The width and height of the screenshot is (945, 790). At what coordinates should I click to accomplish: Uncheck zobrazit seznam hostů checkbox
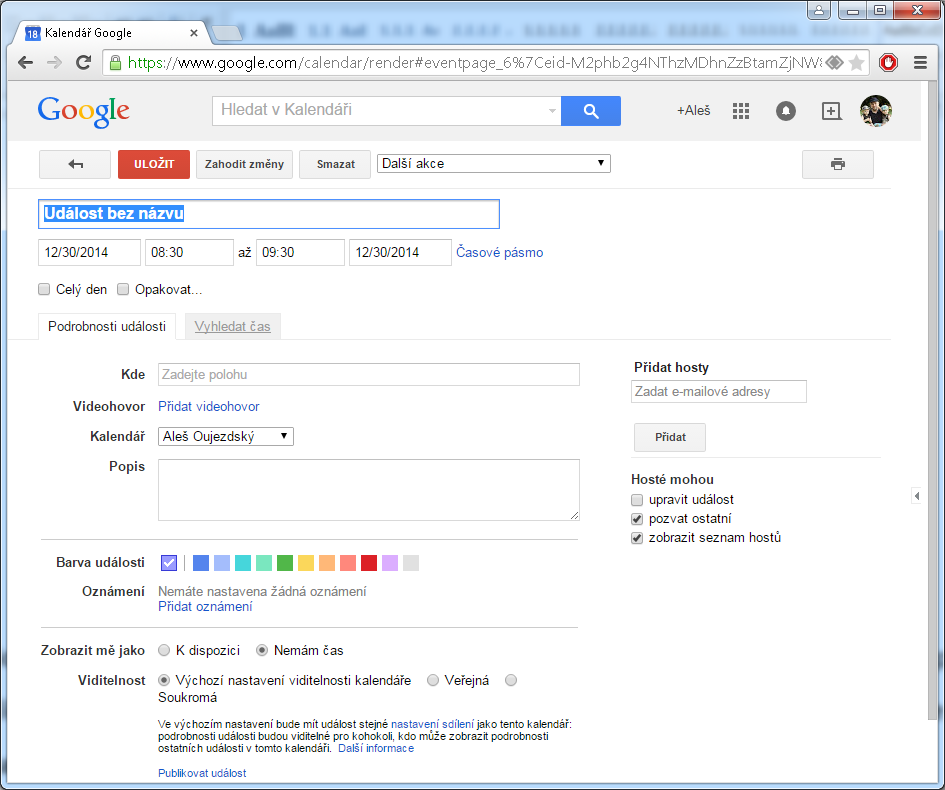tap(637, 538)
